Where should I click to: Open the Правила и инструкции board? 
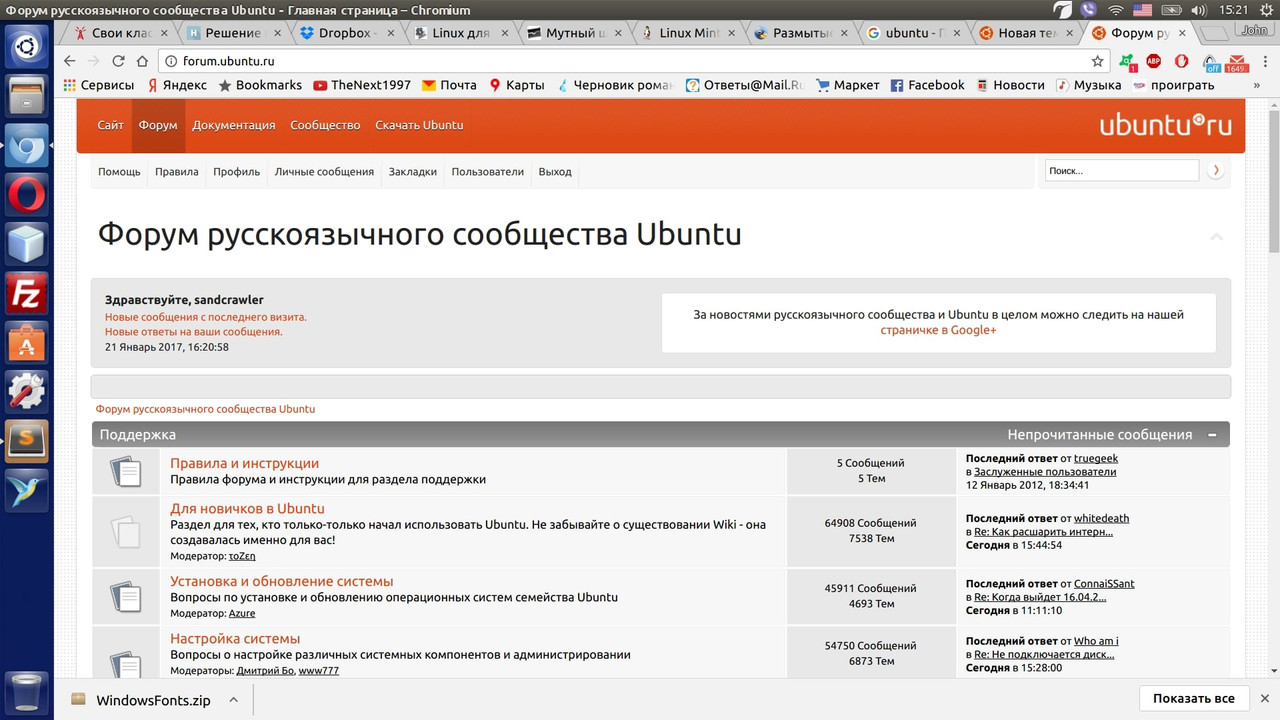pos(245,463)
